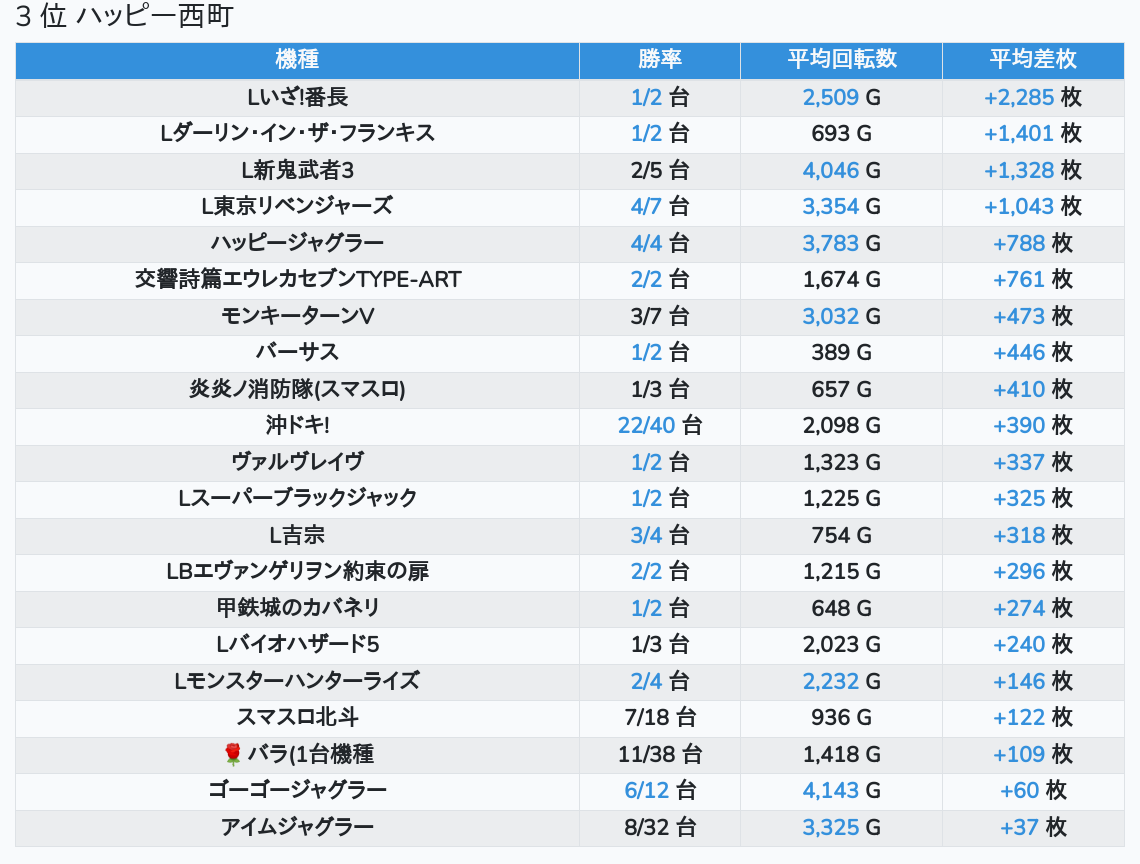
Task: Click the Lいざ!番長 machine name
Action: pyautogui.click(x=297, y=97)
